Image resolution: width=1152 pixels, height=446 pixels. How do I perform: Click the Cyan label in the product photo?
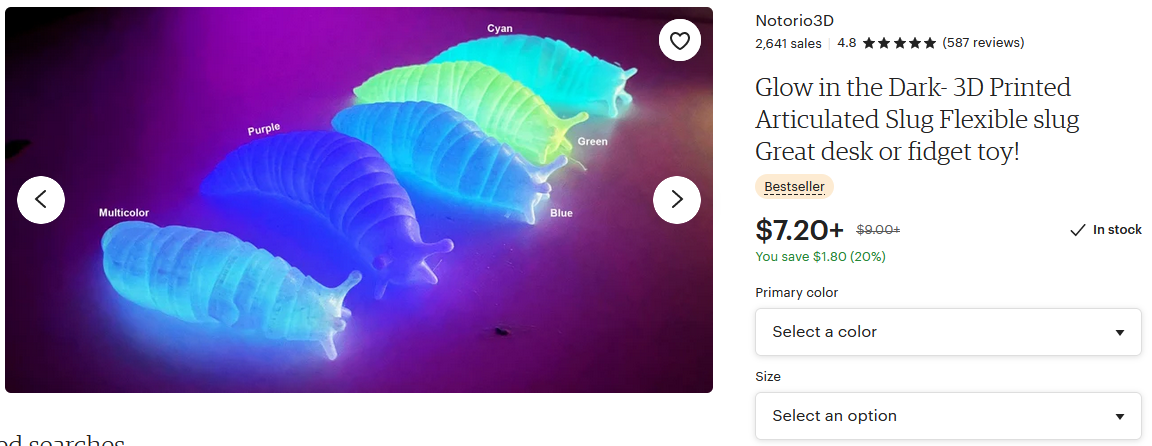(x=500, y=28)
